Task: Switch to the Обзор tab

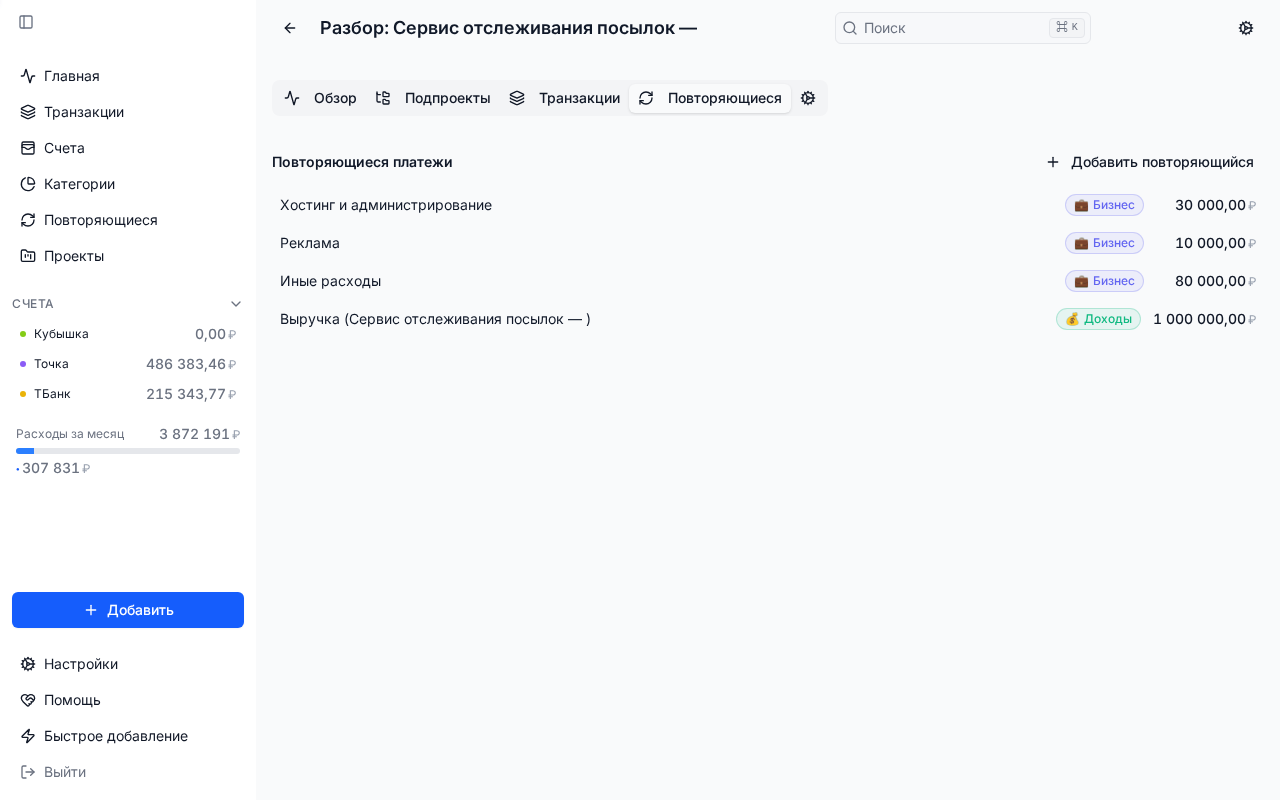Action: pyautogui.click(x=335, y=98)
